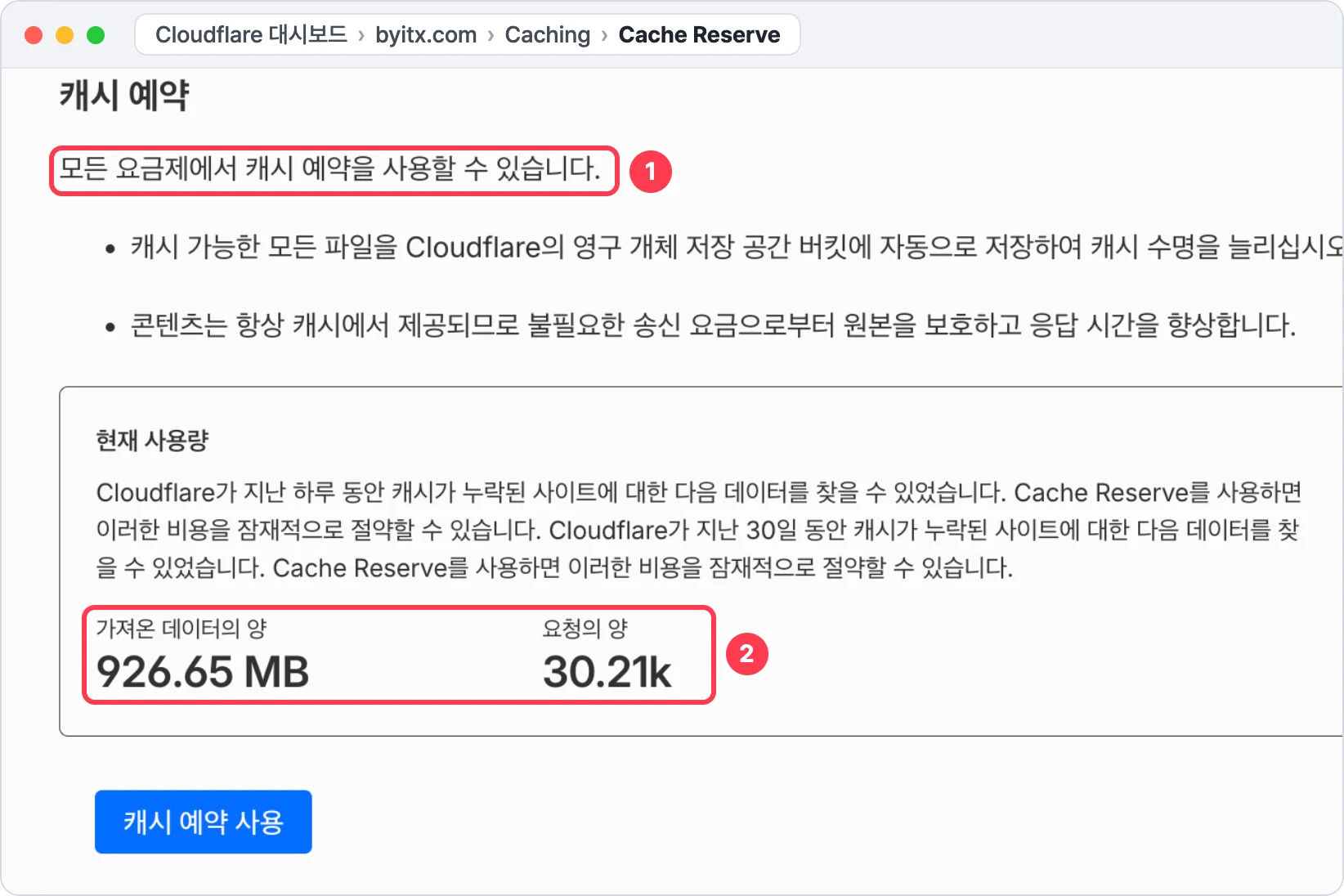Select the Caching breadcrumb item
Image resolution: width=1344 pixels, height=896 pixels.
(548, 35)
